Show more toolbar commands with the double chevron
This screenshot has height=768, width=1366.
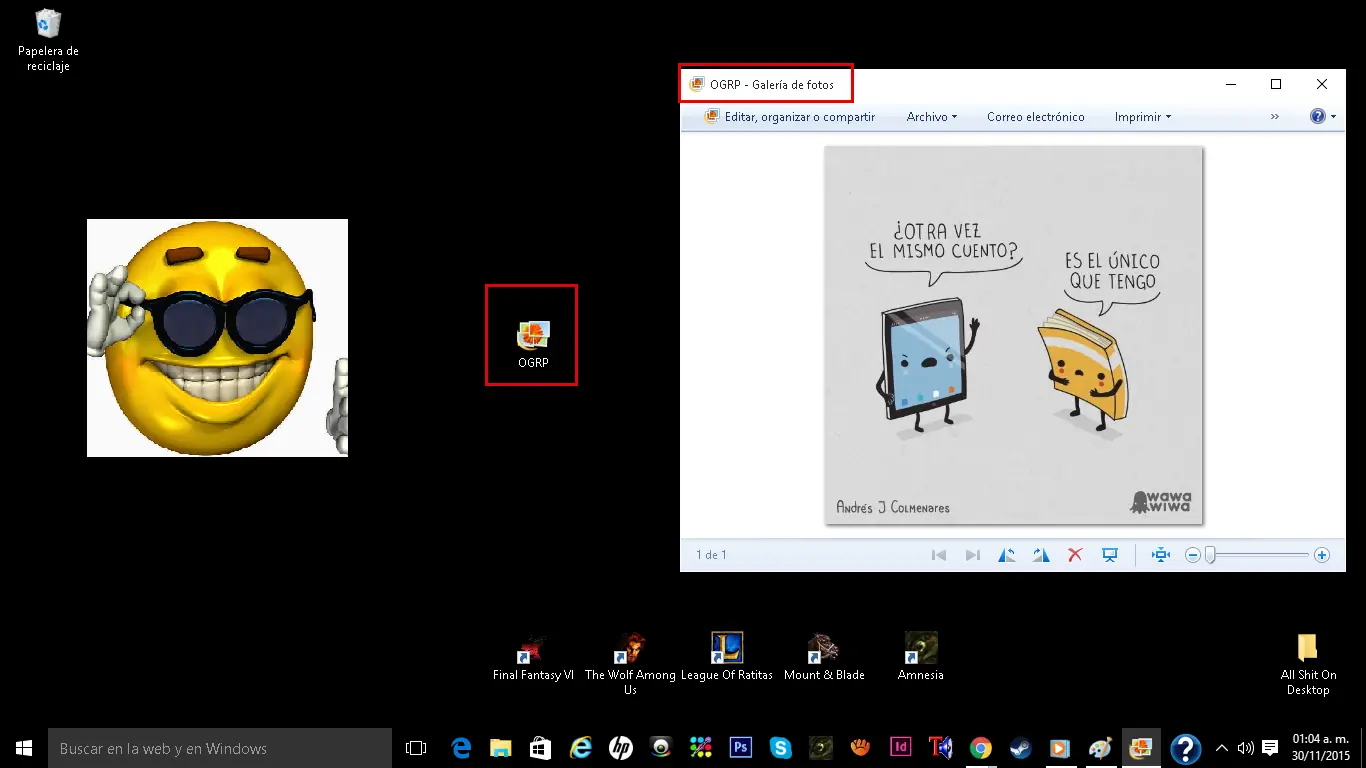1275,117
